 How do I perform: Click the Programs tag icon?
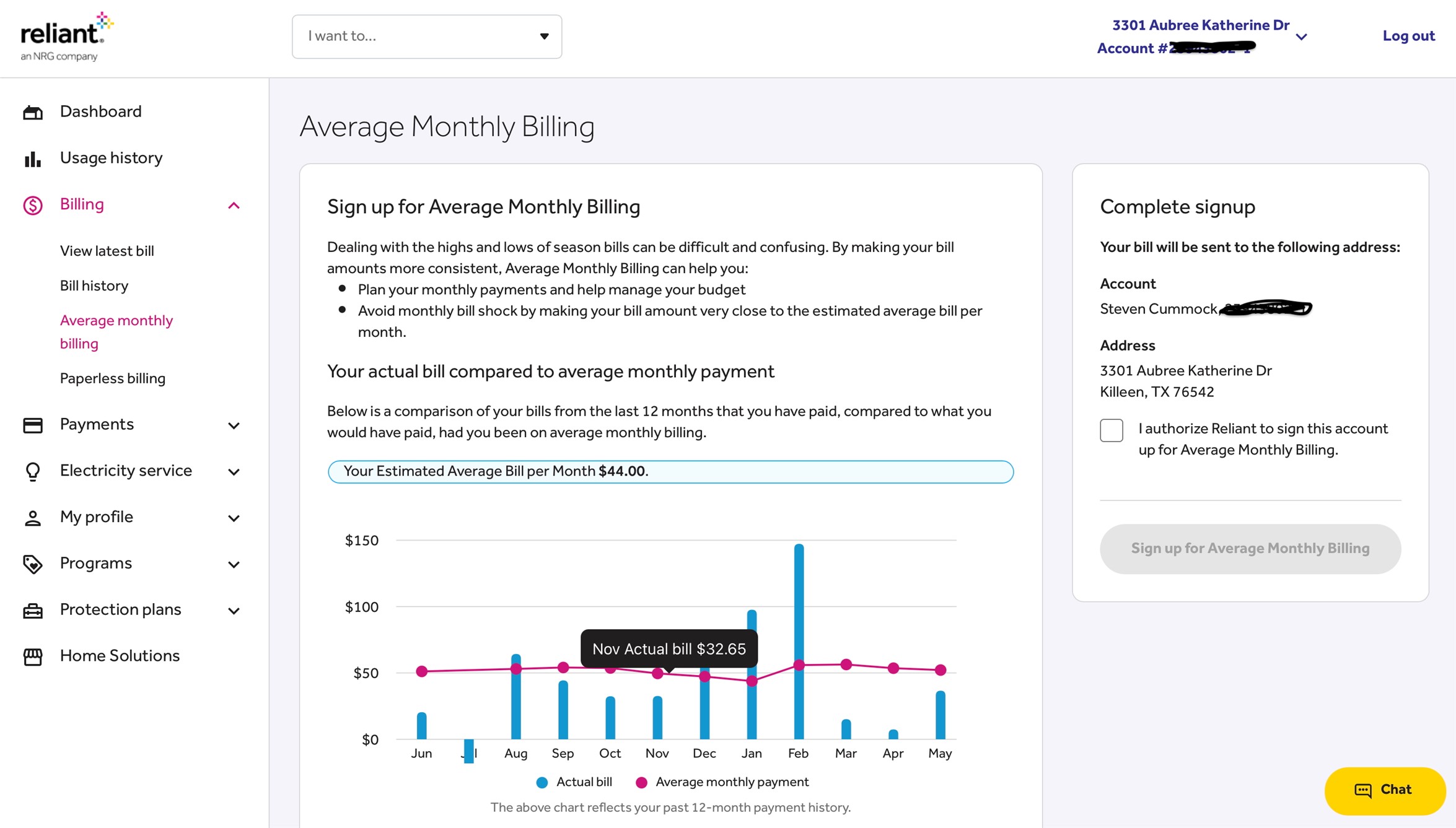(33, 564)
